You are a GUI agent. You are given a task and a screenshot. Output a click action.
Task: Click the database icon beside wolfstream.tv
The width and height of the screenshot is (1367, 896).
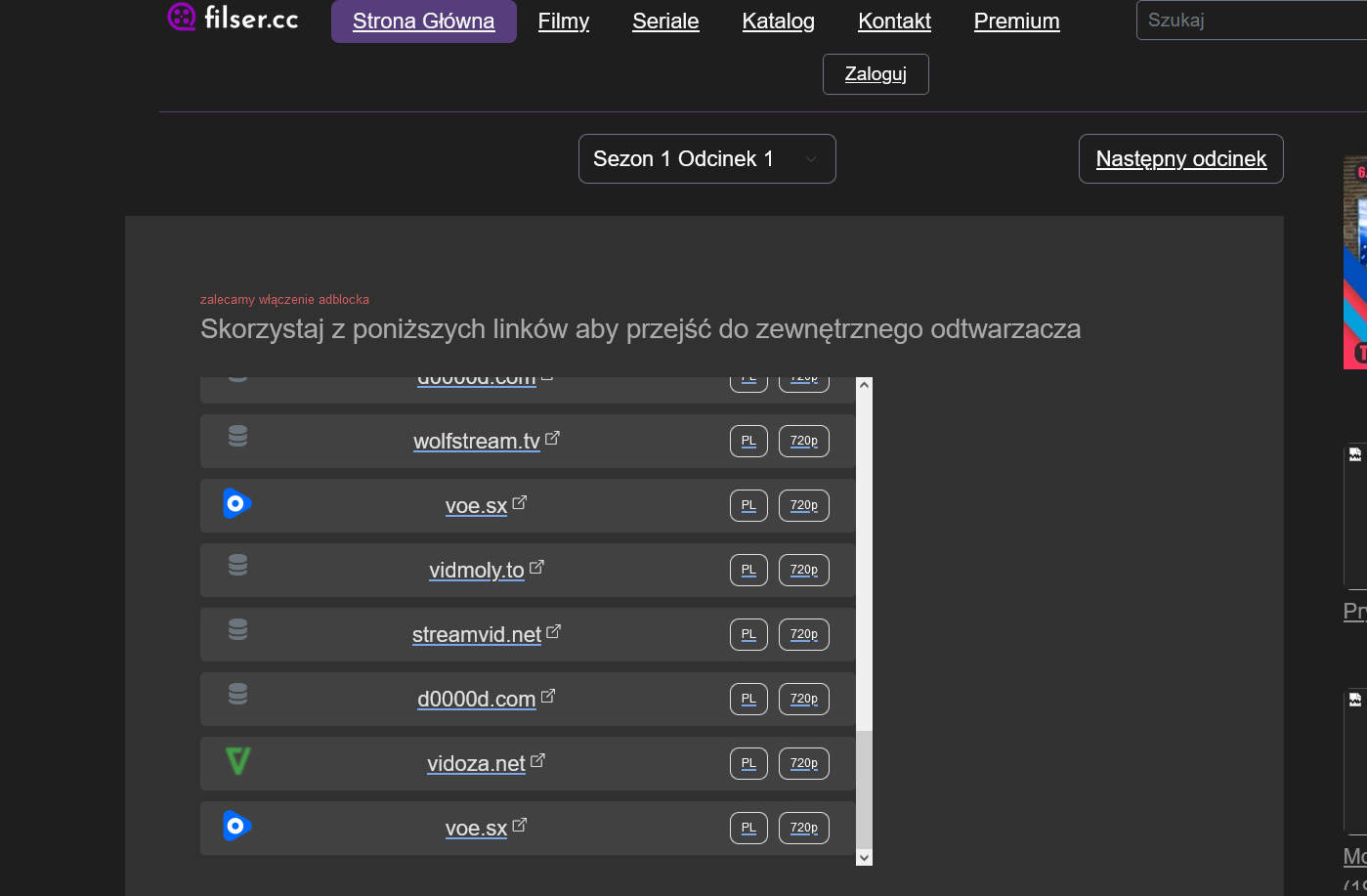pyautogui.click(x=237, y=437)
